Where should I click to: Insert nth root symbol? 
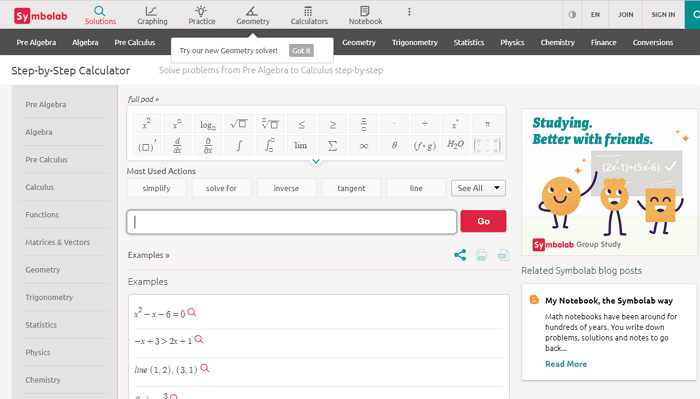coord(270,124)
